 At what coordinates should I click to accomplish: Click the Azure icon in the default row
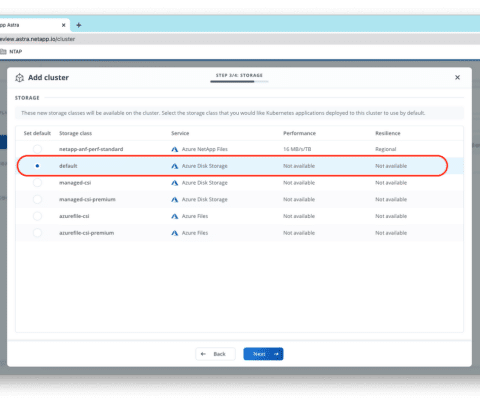[x=175, y=166]
